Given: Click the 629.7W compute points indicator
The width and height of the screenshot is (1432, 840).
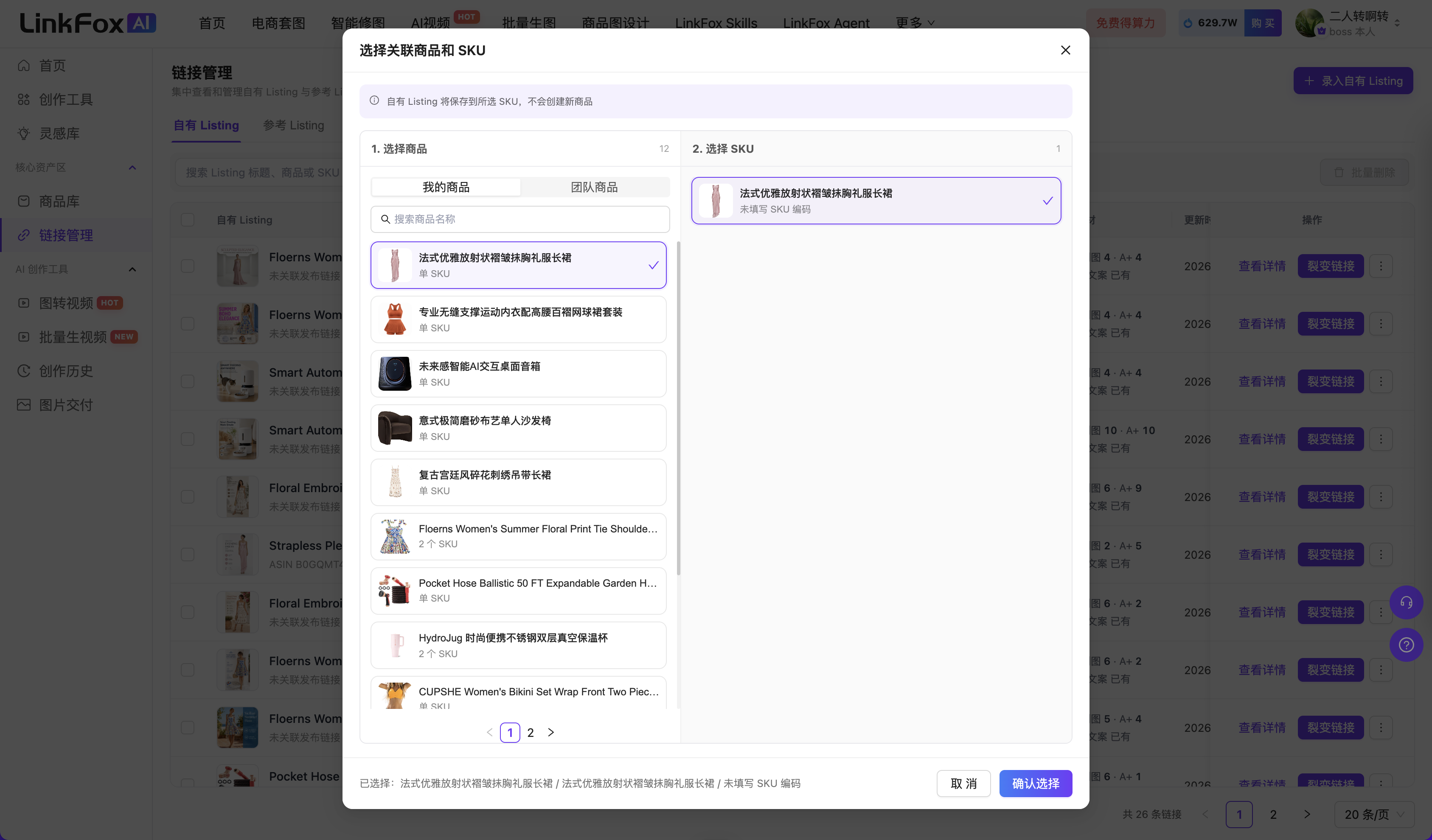Looking at the screenshot, I should (x=1211, y=23).
